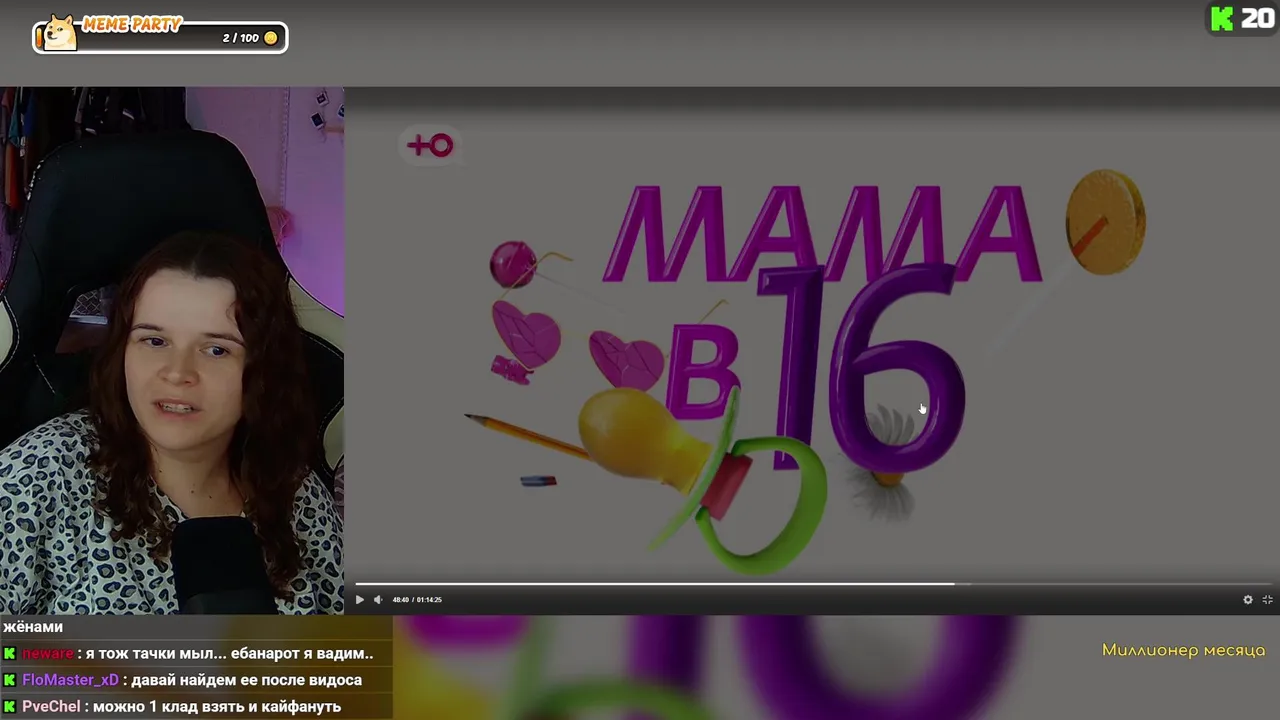This screenshot has height=720, width=1280.
Task: Play the paused video
Action: pos(360,600)
